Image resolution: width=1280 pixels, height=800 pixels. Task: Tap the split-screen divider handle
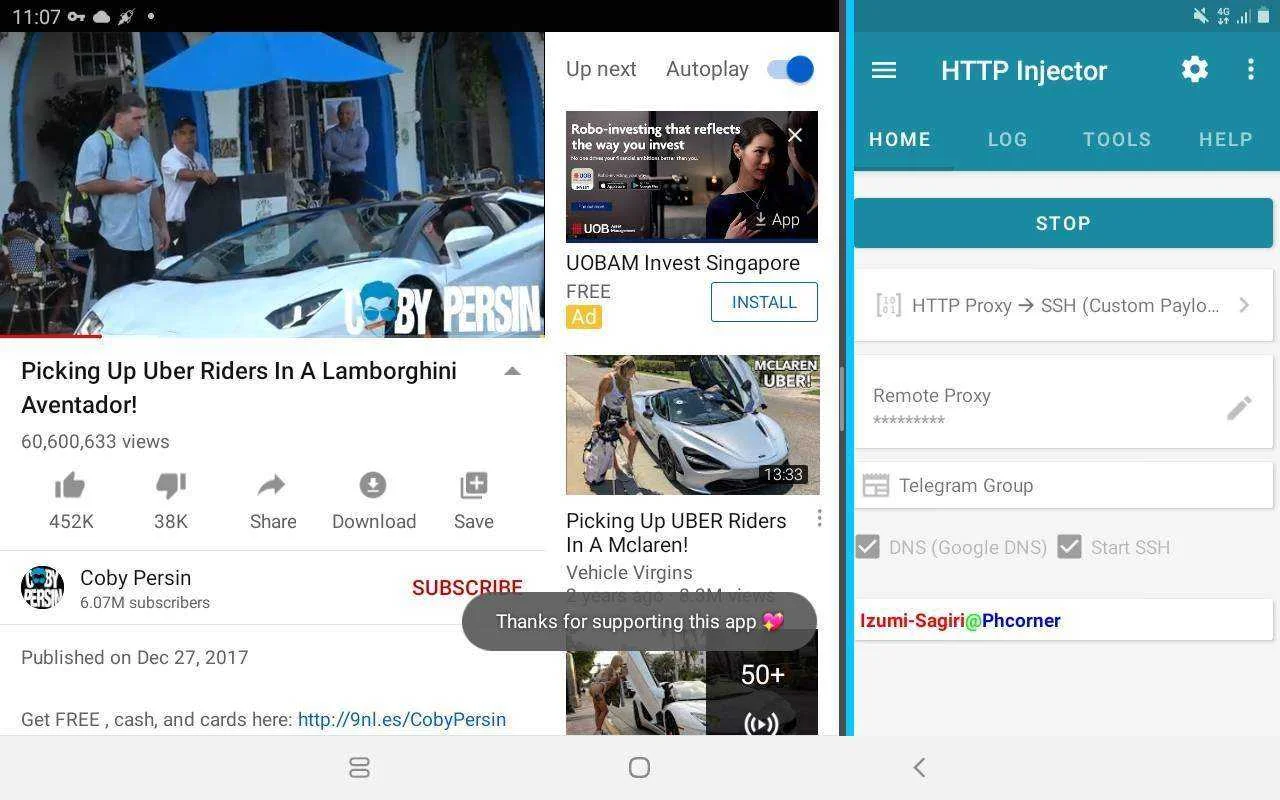click(x=842, y=400)
